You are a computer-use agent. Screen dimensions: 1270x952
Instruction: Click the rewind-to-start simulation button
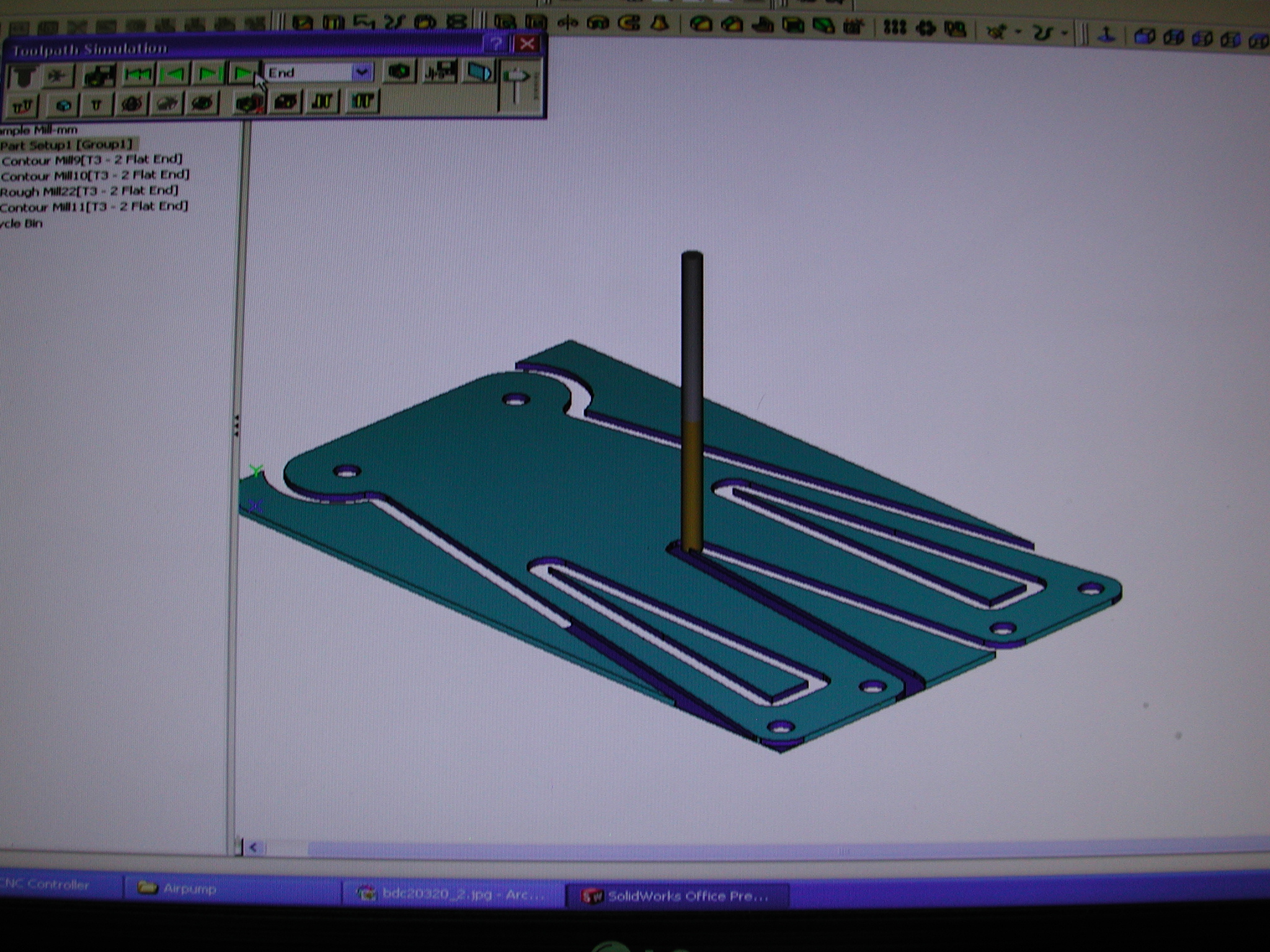[138, 75]
